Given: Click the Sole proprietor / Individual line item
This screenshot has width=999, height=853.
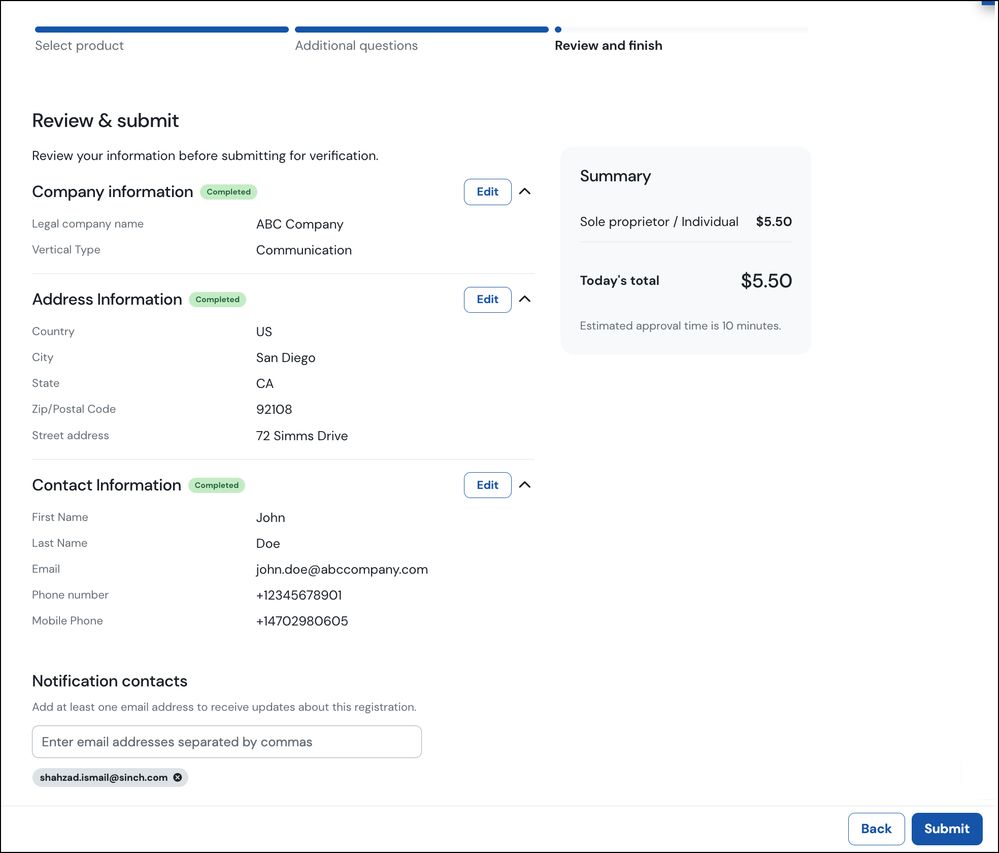Looking at the screenshot, I should click(686, 222).
